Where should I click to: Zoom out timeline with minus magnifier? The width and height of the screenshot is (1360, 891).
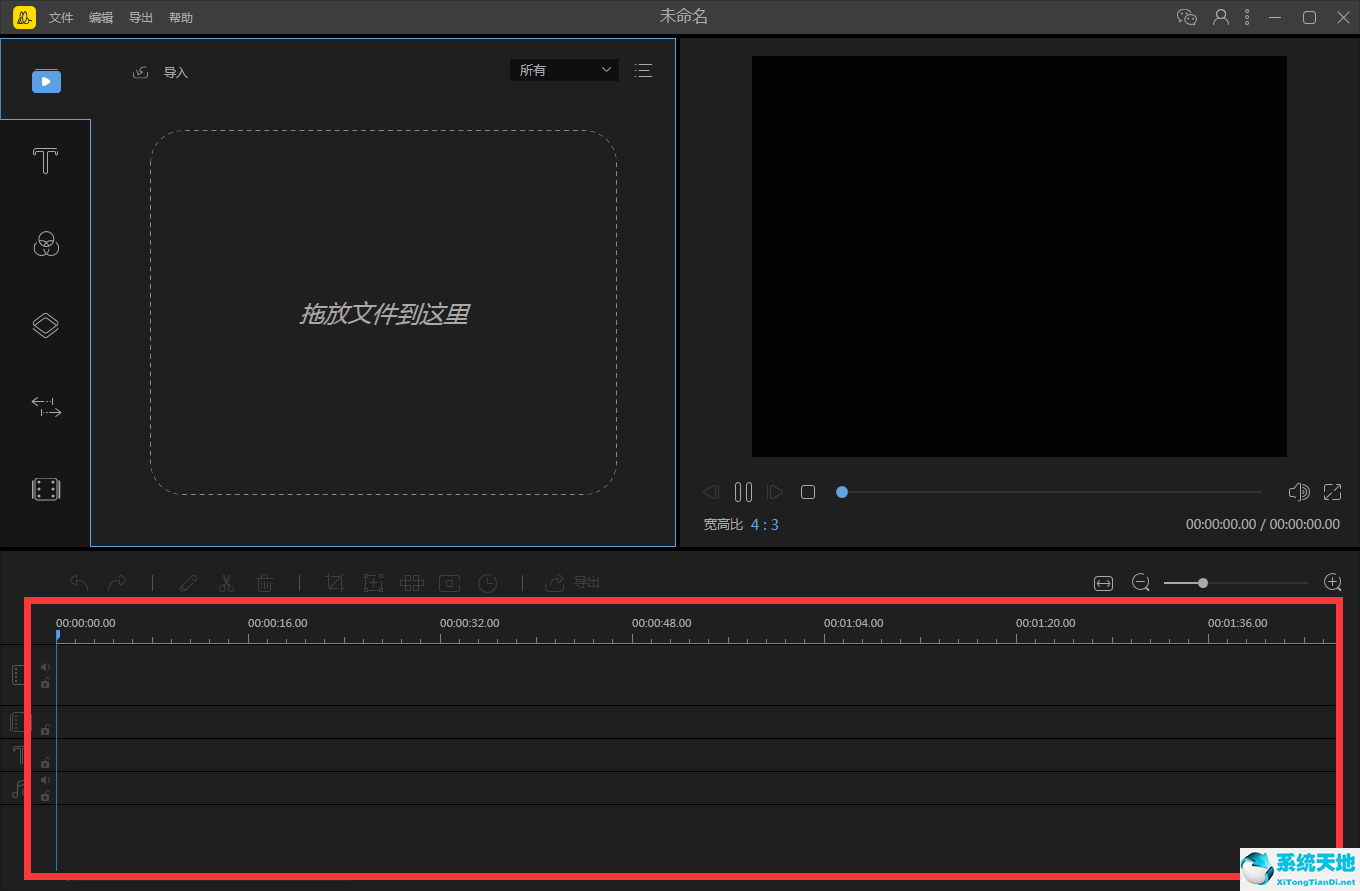tap(1141, 582)
